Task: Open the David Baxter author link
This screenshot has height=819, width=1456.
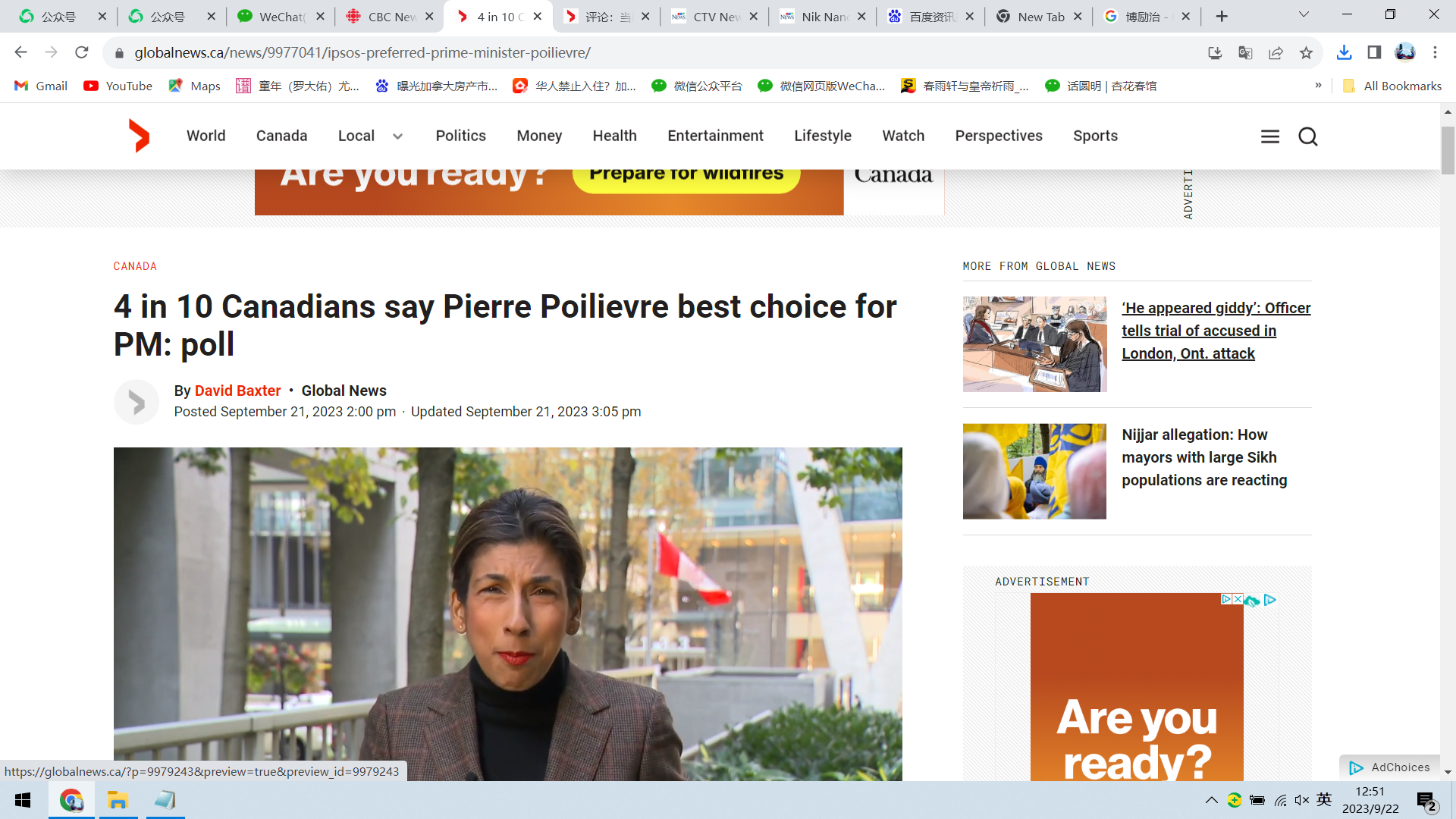Action: point(237,391)
